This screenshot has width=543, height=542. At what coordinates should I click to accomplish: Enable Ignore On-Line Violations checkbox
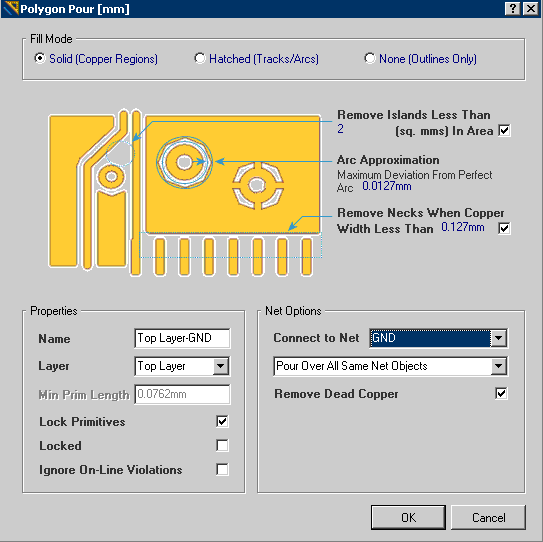tap(222, 470)
